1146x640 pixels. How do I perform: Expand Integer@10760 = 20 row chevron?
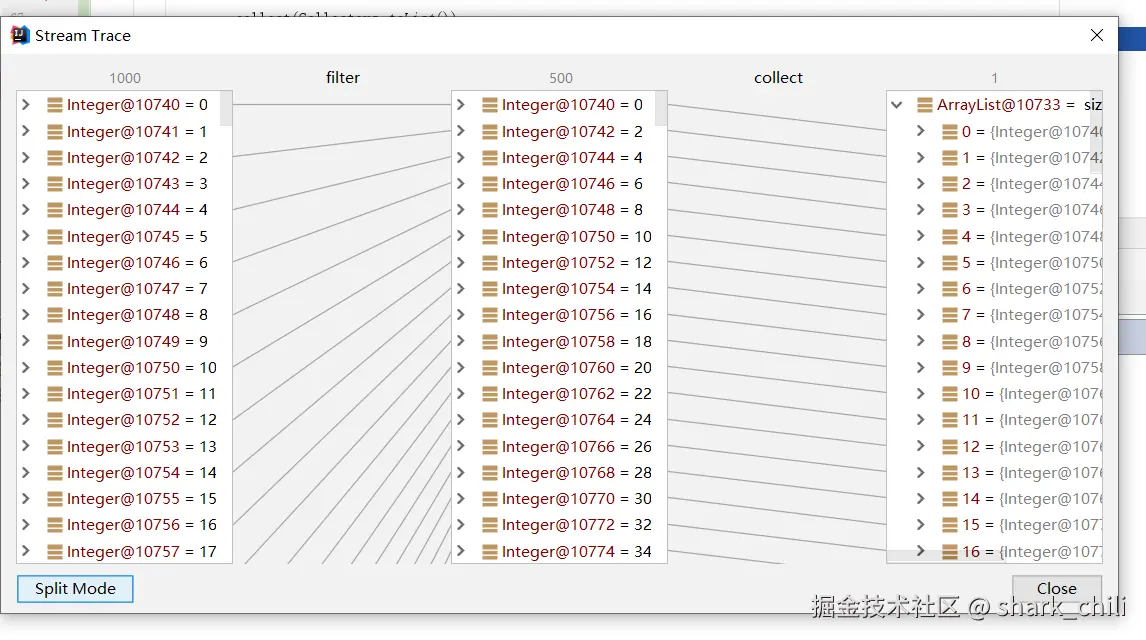(x=460, y=367)
